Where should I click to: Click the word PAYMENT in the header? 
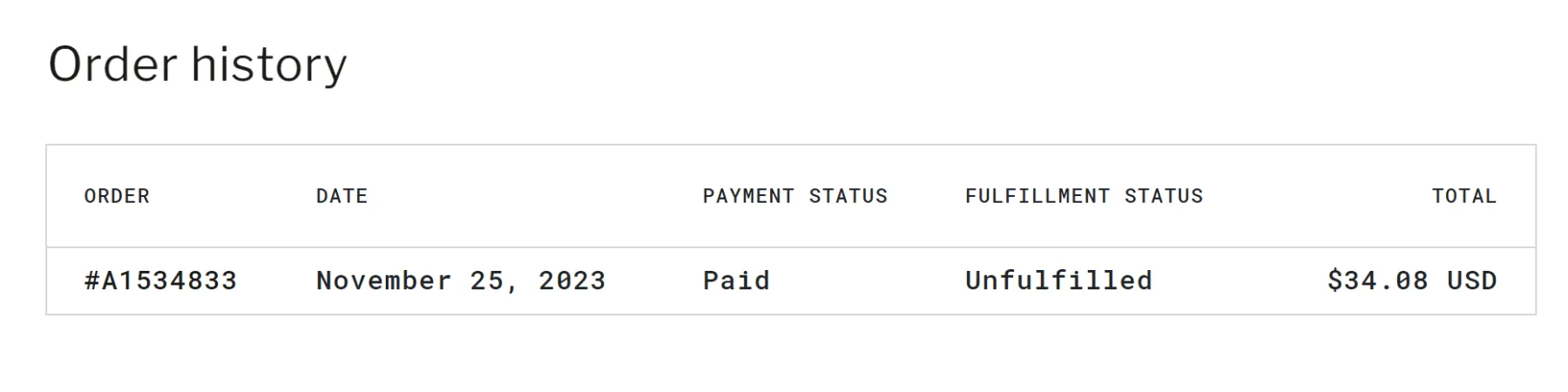click(x=748, y=196)
